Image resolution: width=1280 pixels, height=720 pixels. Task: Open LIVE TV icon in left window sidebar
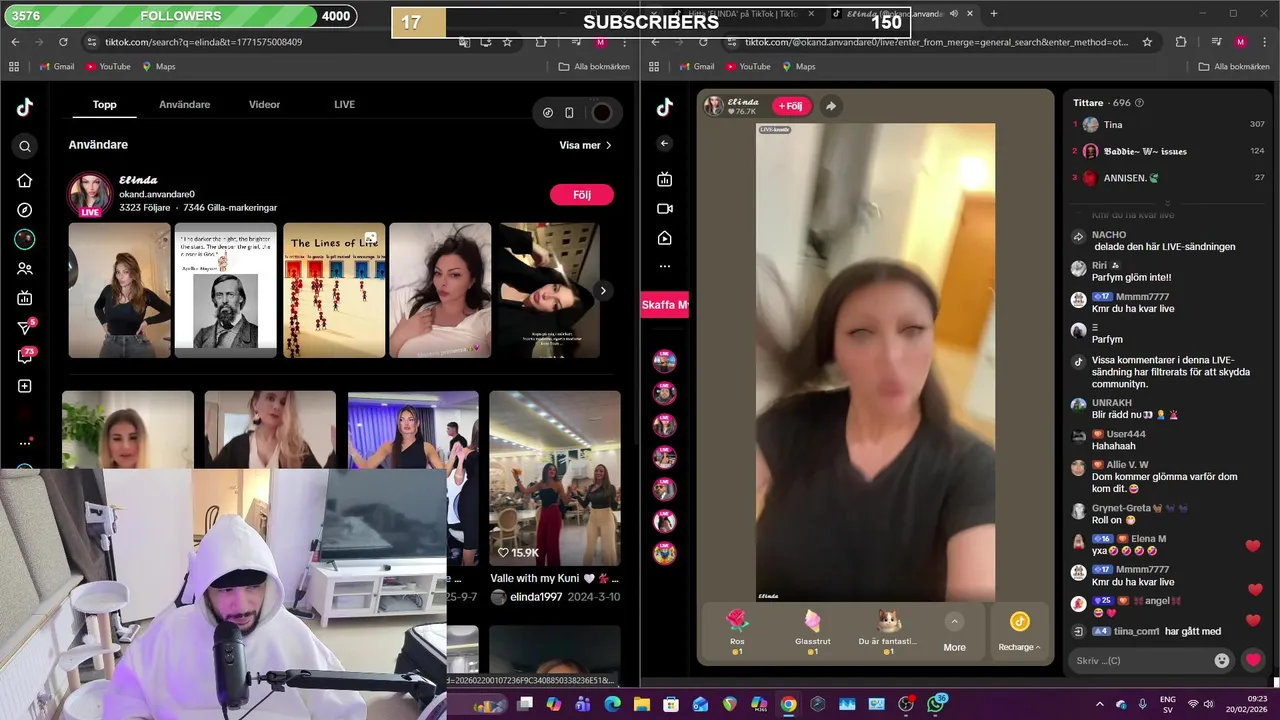click(x=25, y=298)
